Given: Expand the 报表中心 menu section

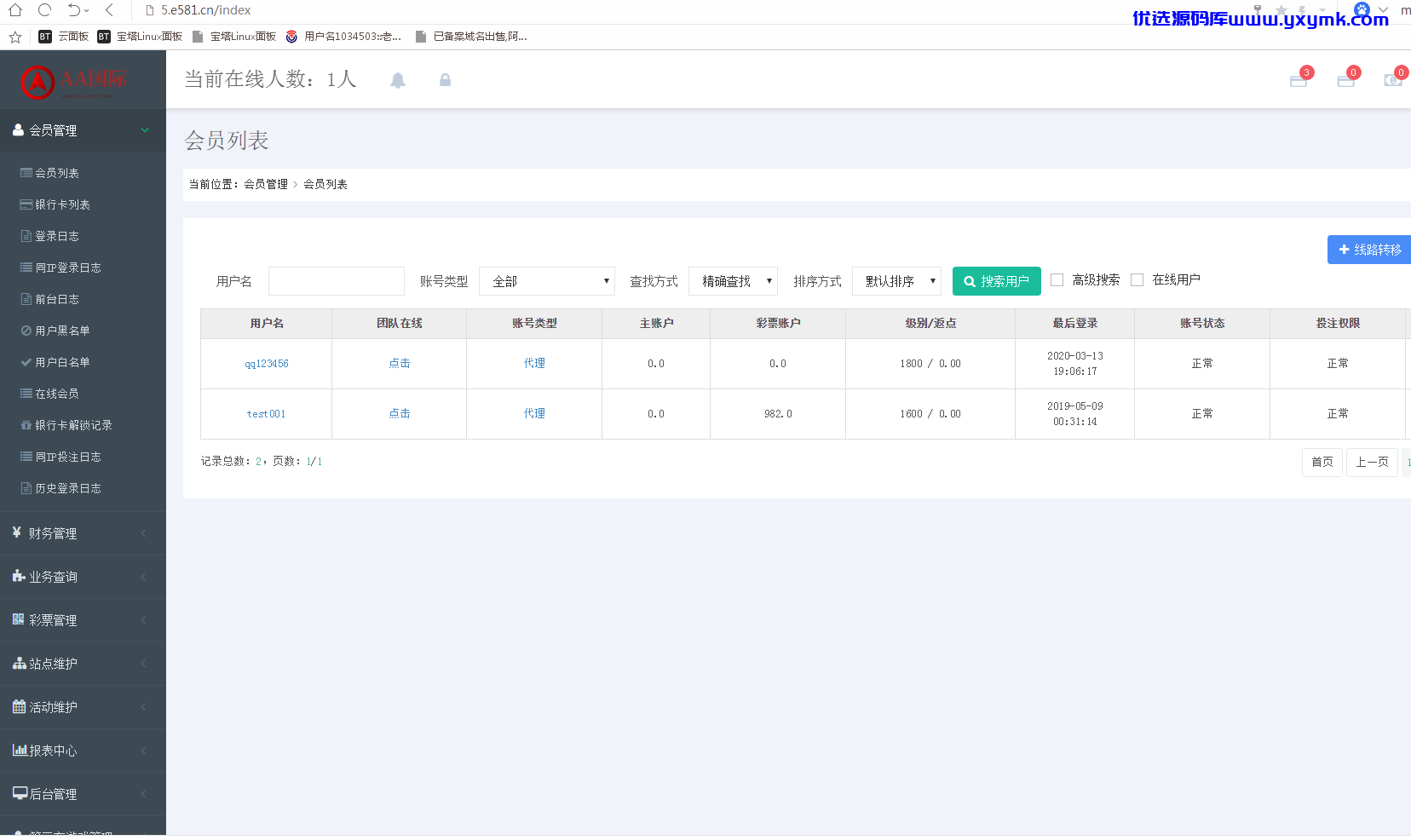Looking at the screenshot, I should coord(83,751).
